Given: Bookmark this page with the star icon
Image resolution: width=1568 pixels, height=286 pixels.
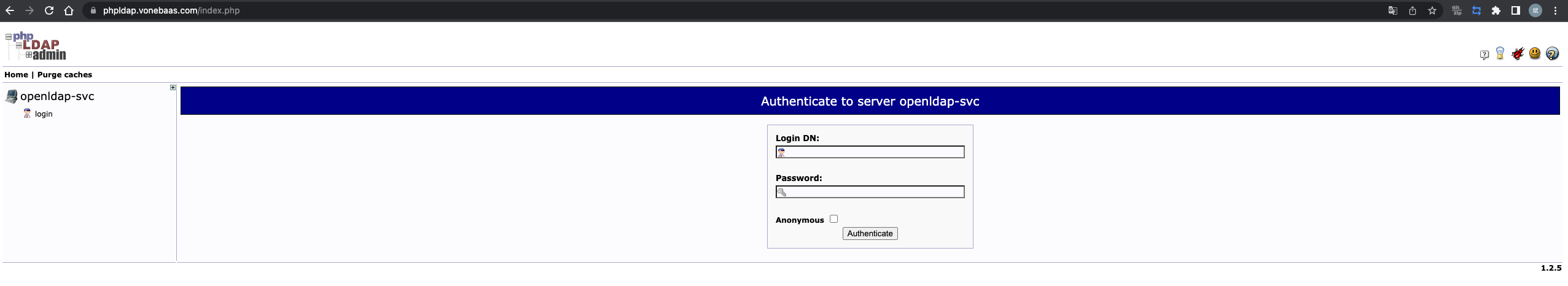Looking at the screenshot, I should click(1432, 10).
